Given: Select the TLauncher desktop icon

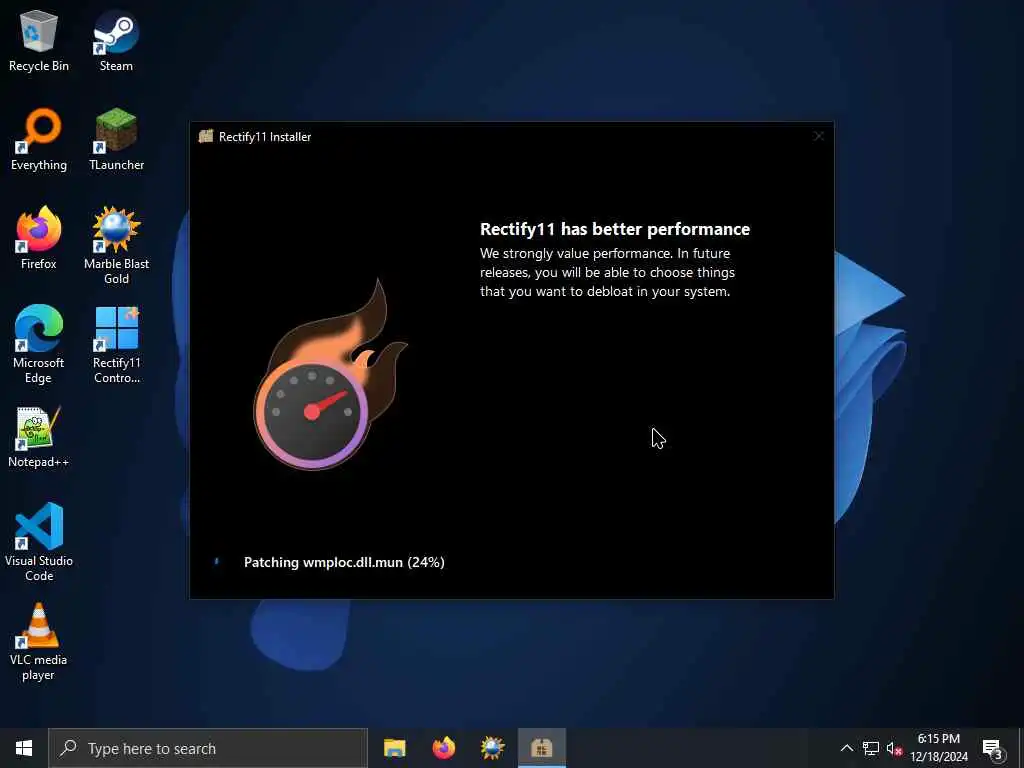Looking at the screenshot, I should pos(116,140).
